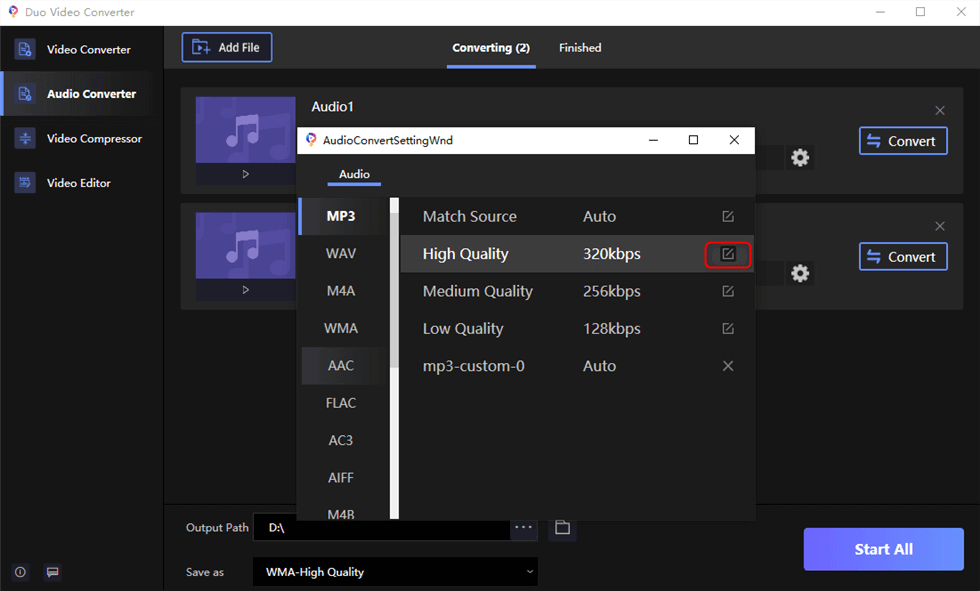The image size is (980, 591).
Task: Click the Audio1 thumbnail
Action: [246, 130]
